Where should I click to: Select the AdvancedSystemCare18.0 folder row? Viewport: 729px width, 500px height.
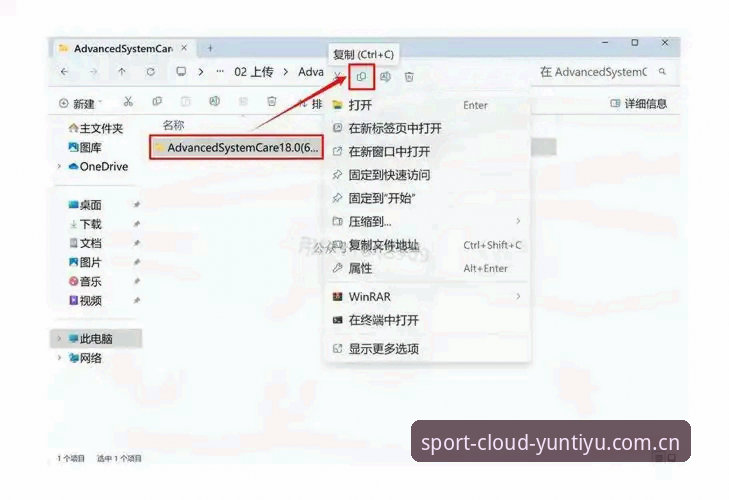tap(236, 147)
